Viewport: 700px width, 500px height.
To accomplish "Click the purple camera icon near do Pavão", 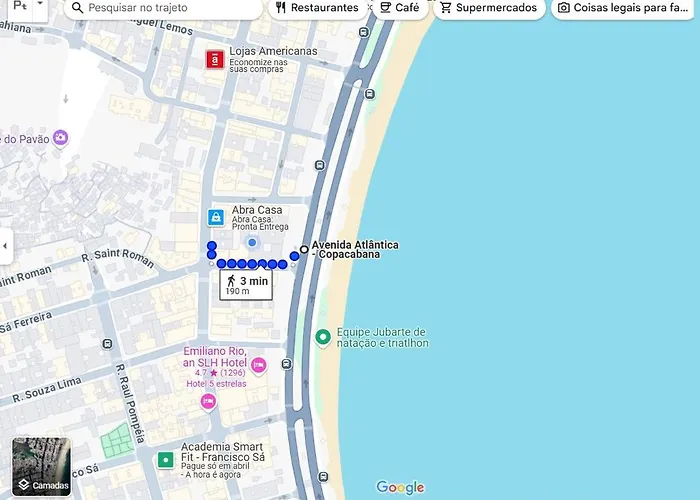I will click(60, 138).
